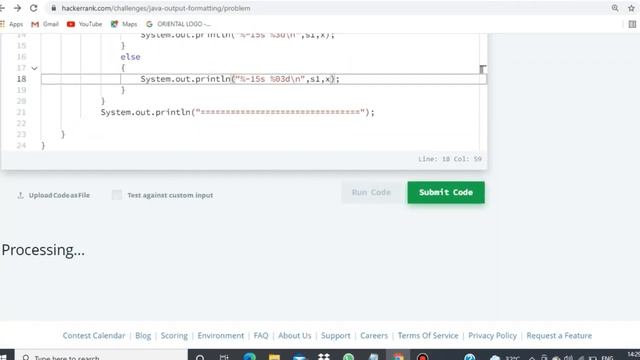
Task: Click line number 18 in the gutter
Action: (x=22, y=79)
